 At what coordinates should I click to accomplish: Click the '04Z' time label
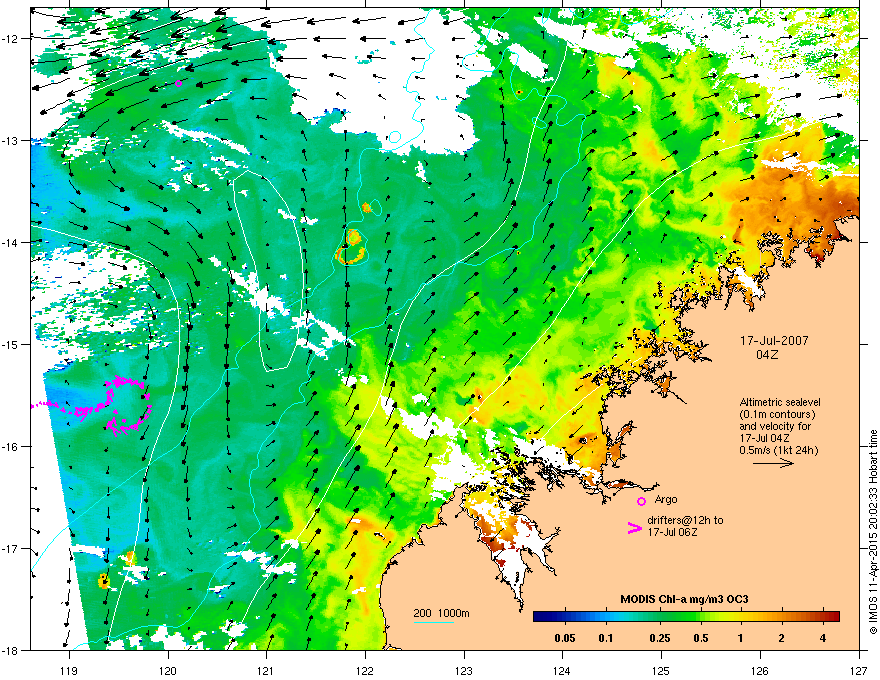tap(767, 355)
